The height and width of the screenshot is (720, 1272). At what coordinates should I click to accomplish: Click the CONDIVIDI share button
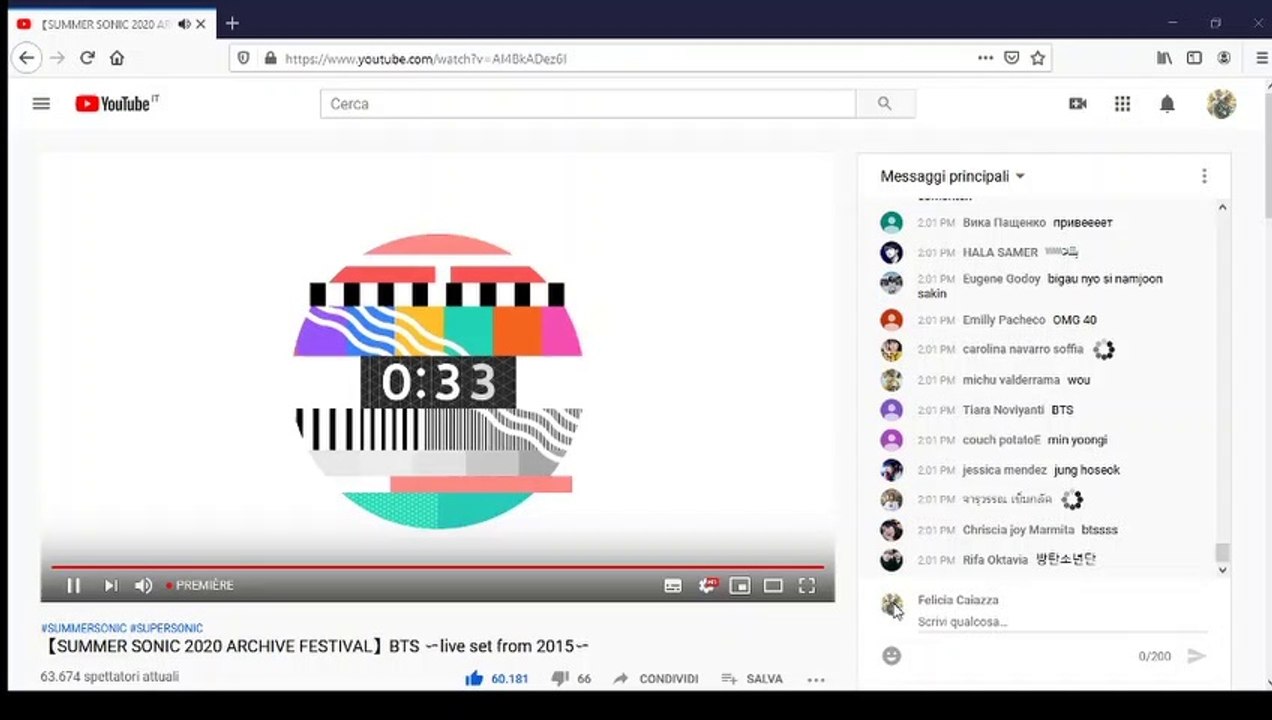pos(655,678)
